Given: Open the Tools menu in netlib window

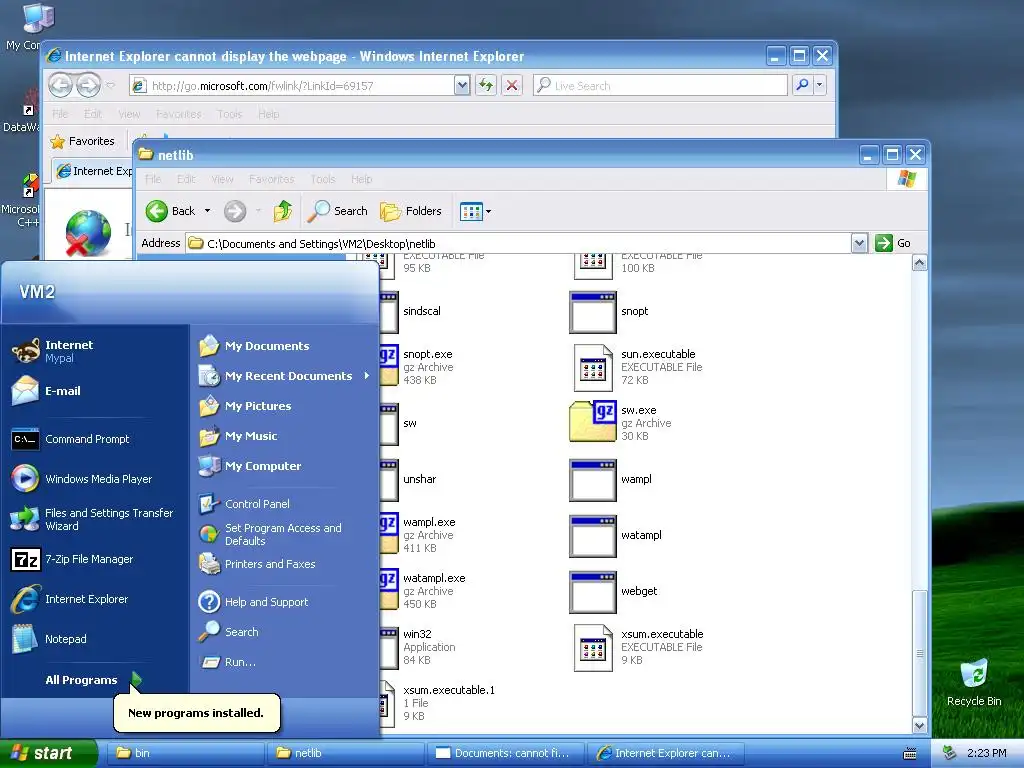Looking at the screenshot, I should pos(323,179).
